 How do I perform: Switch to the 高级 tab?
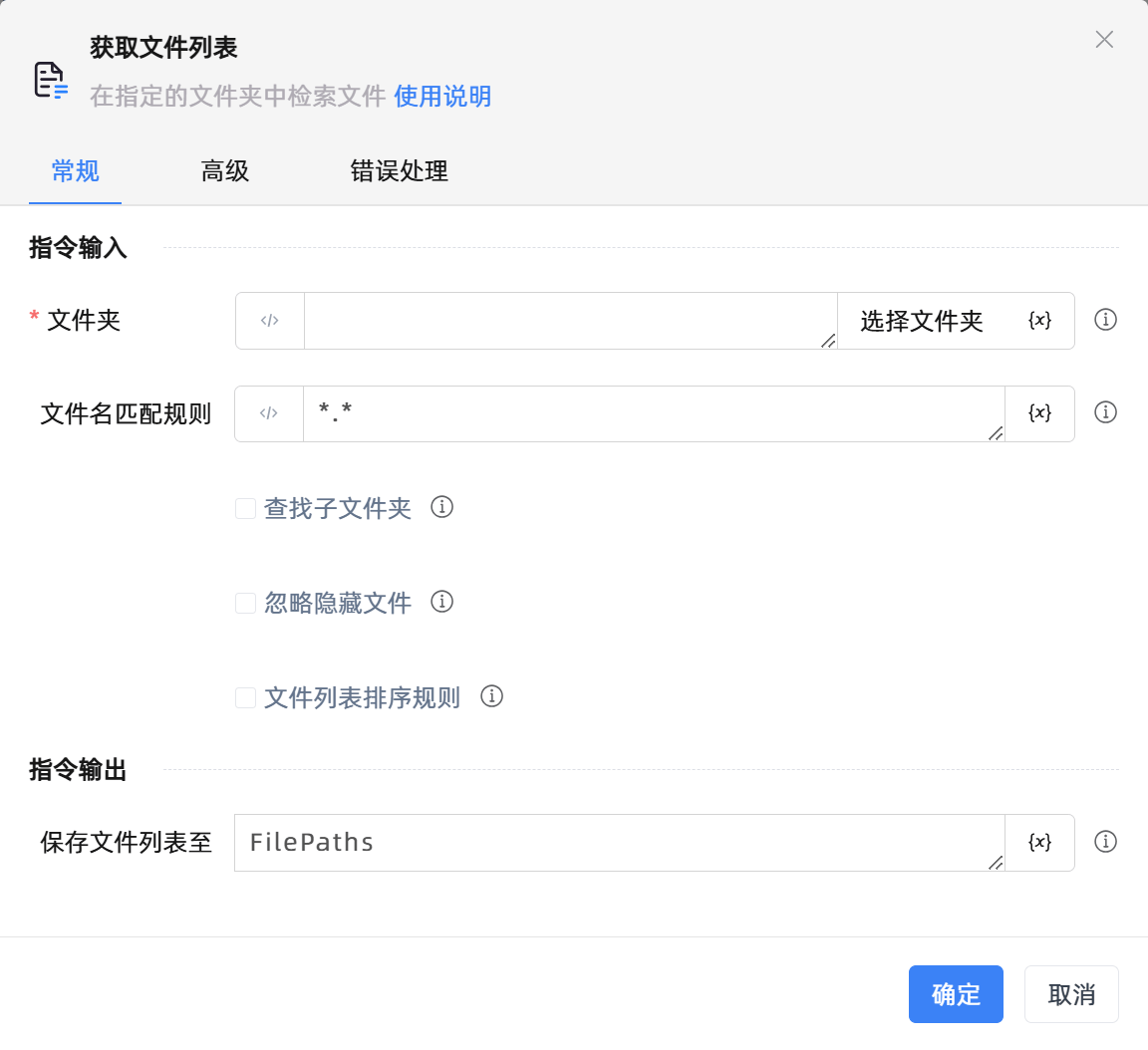(x=223, y=171)
